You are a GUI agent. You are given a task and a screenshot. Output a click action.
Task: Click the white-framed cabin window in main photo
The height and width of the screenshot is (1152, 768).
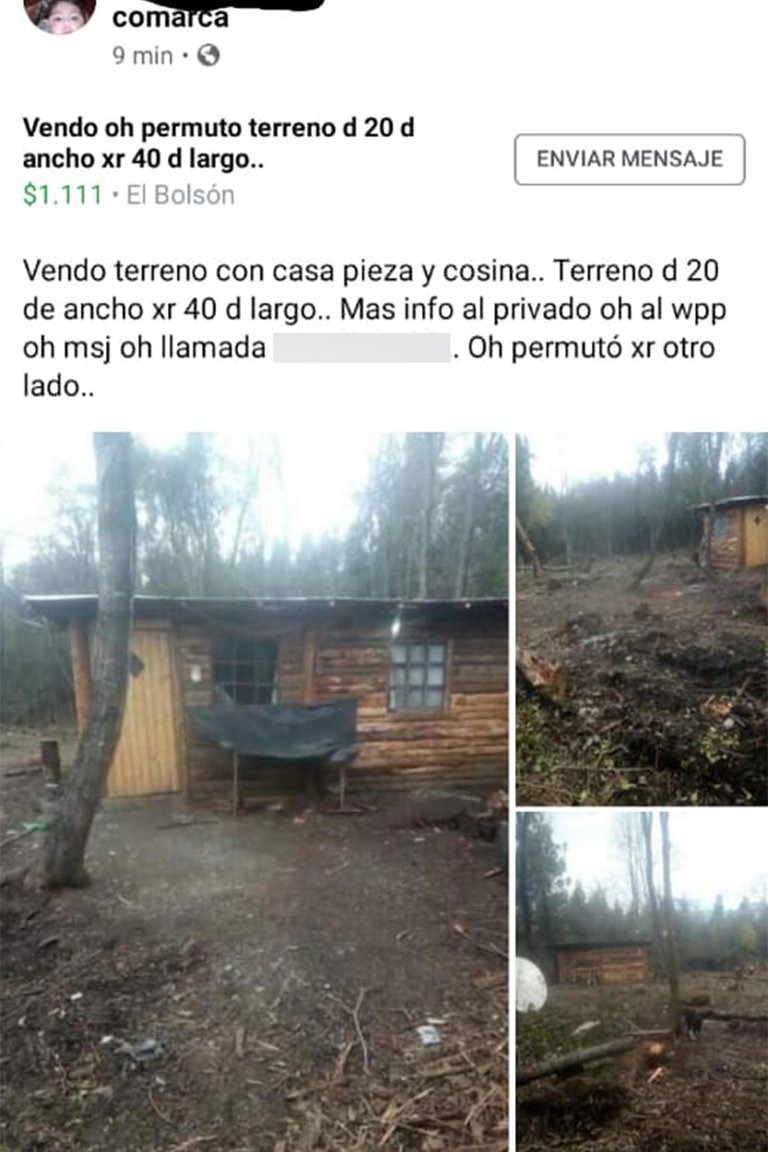coord(417,676)
